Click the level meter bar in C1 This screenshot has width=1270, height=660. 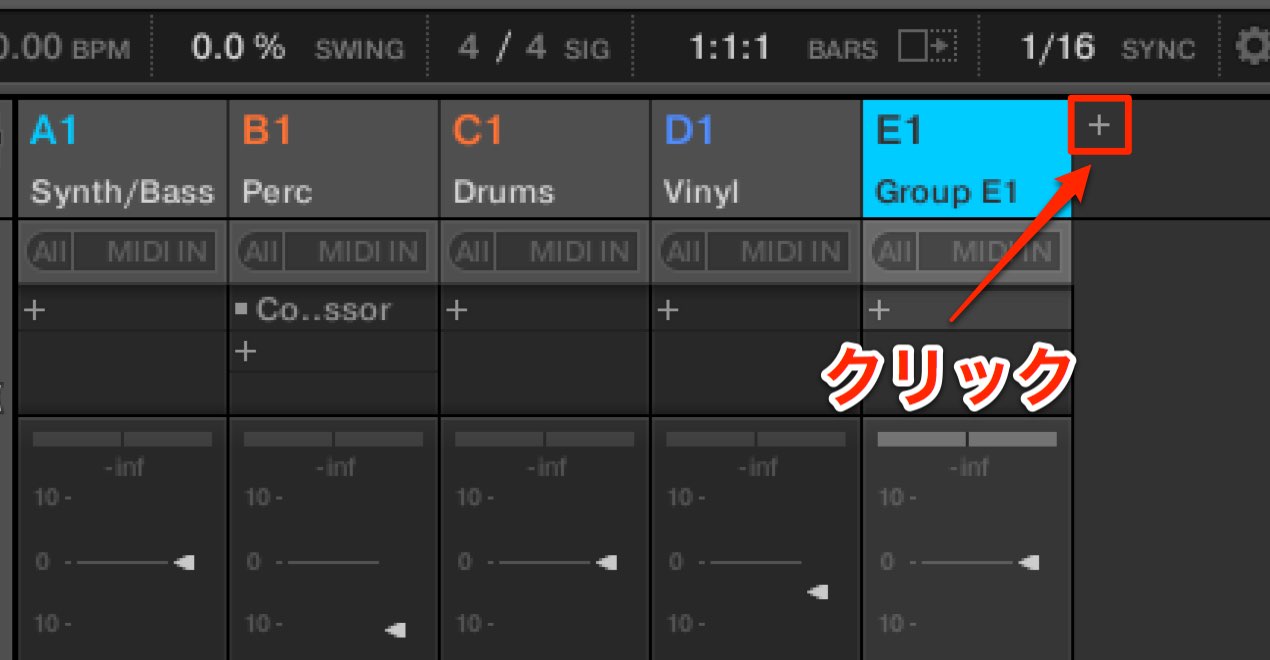pos(545,439)
